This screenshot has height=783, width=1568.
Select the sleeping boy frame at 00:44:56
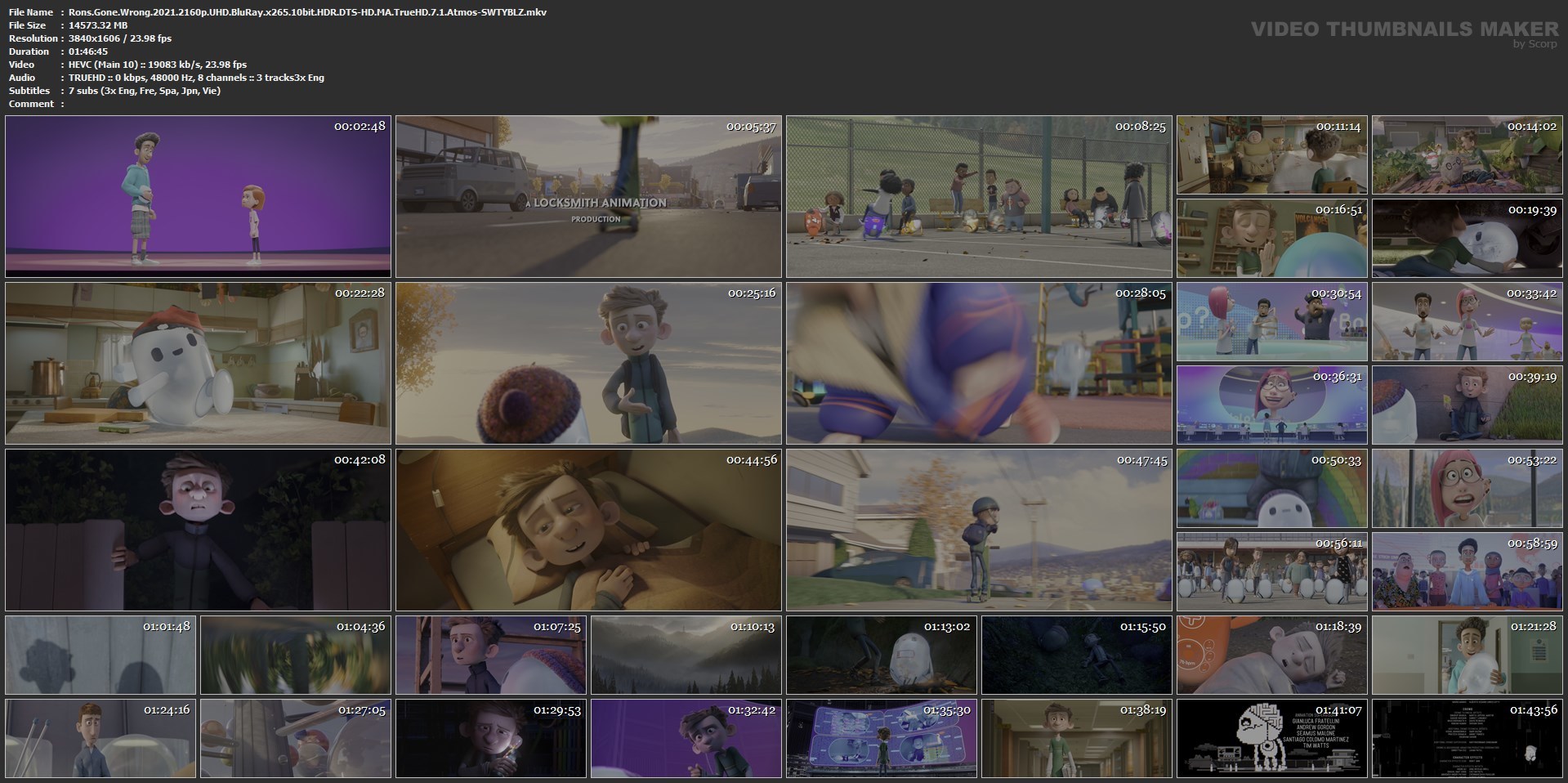pyautogui.click(x=589, y=530)
